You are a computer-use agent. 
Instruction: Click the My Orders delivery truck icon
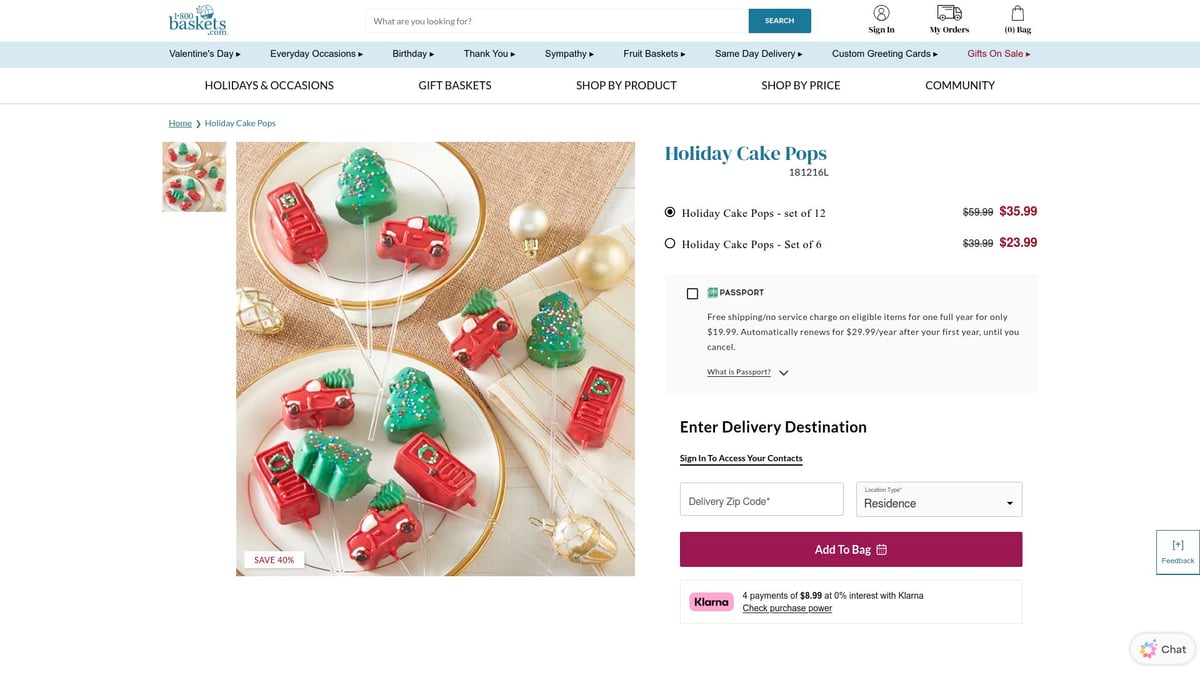coord(947,14)
